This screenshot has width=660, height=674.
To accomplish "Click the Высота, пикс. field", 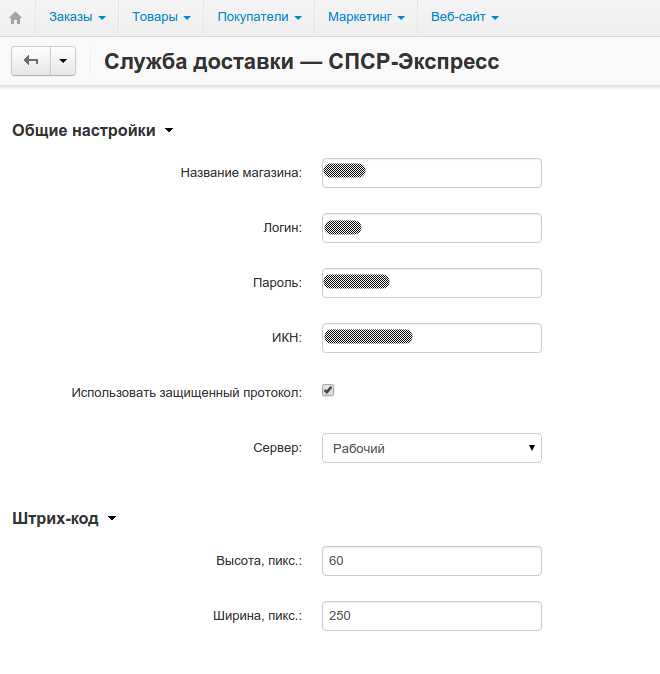I will tap(431, 561).
